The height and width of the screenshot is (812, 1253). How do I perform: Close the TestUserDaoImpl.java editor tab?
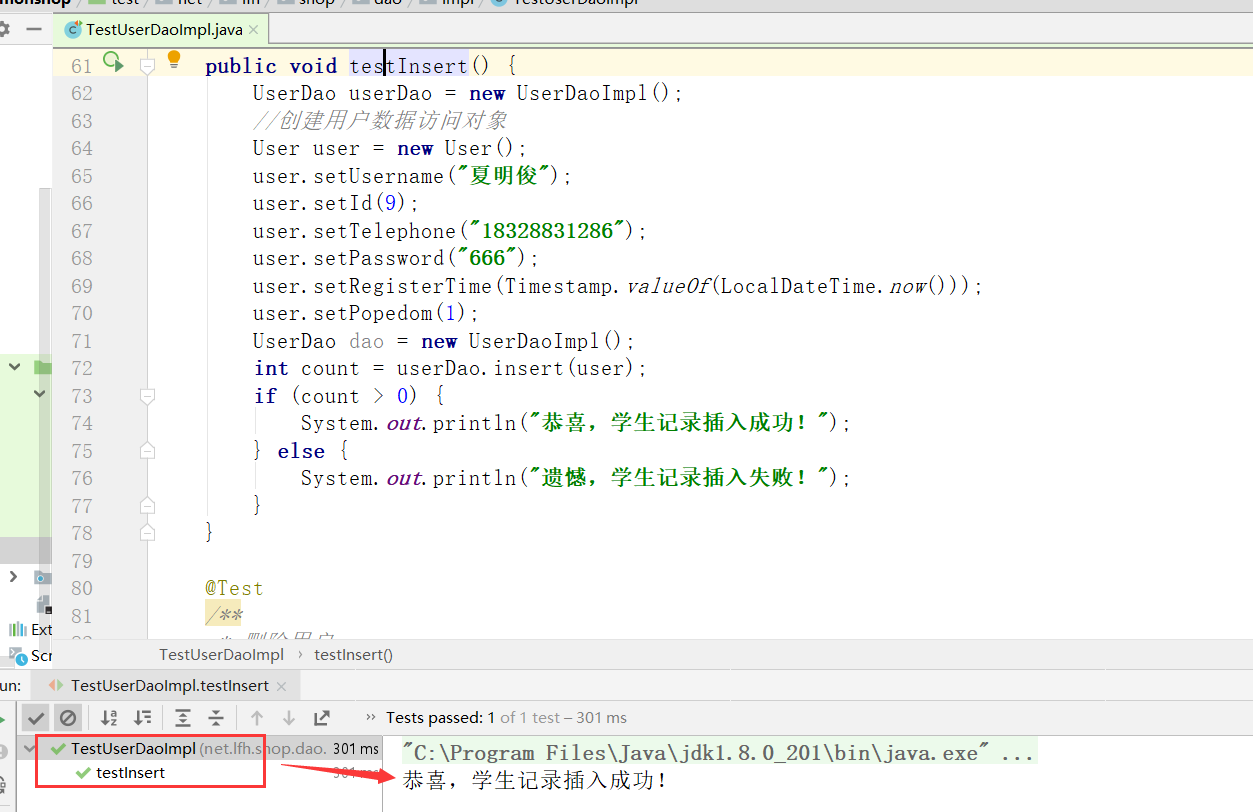[x=253, y=30]
